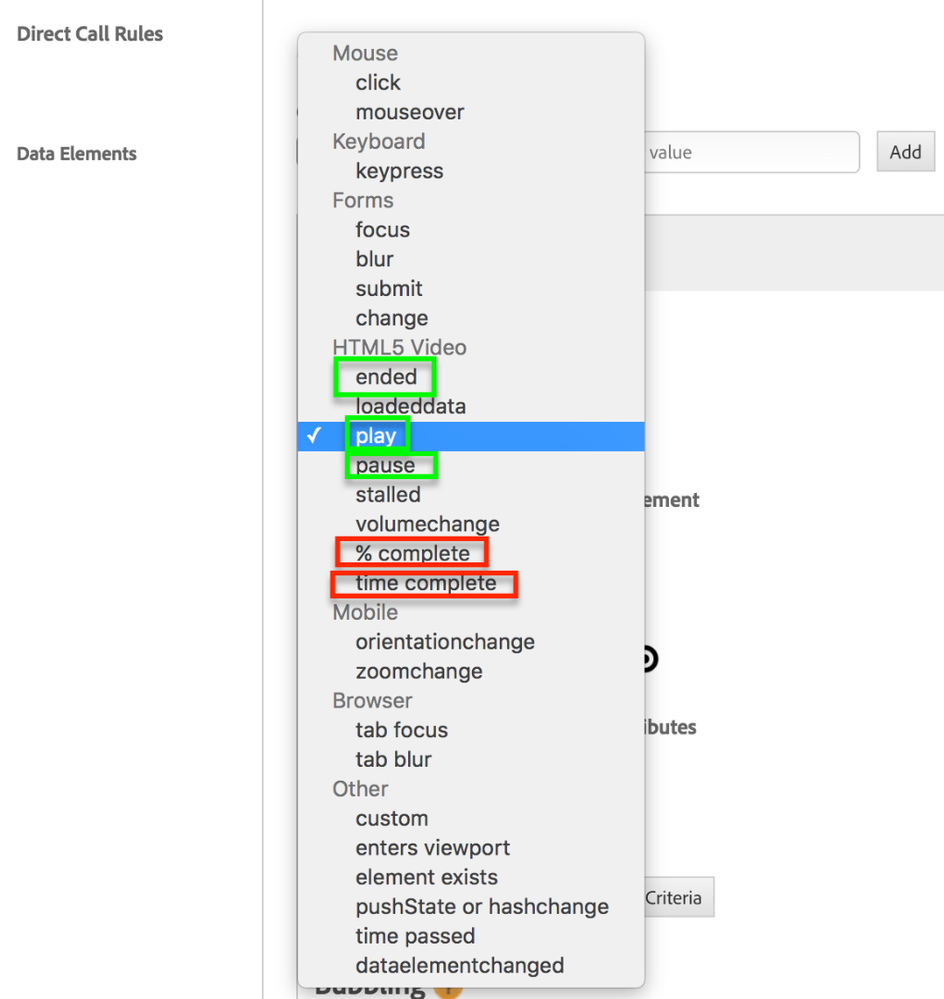Click the Add button
Screen dimensions: 944x999
pyautogui.click(x=905, y=153)
